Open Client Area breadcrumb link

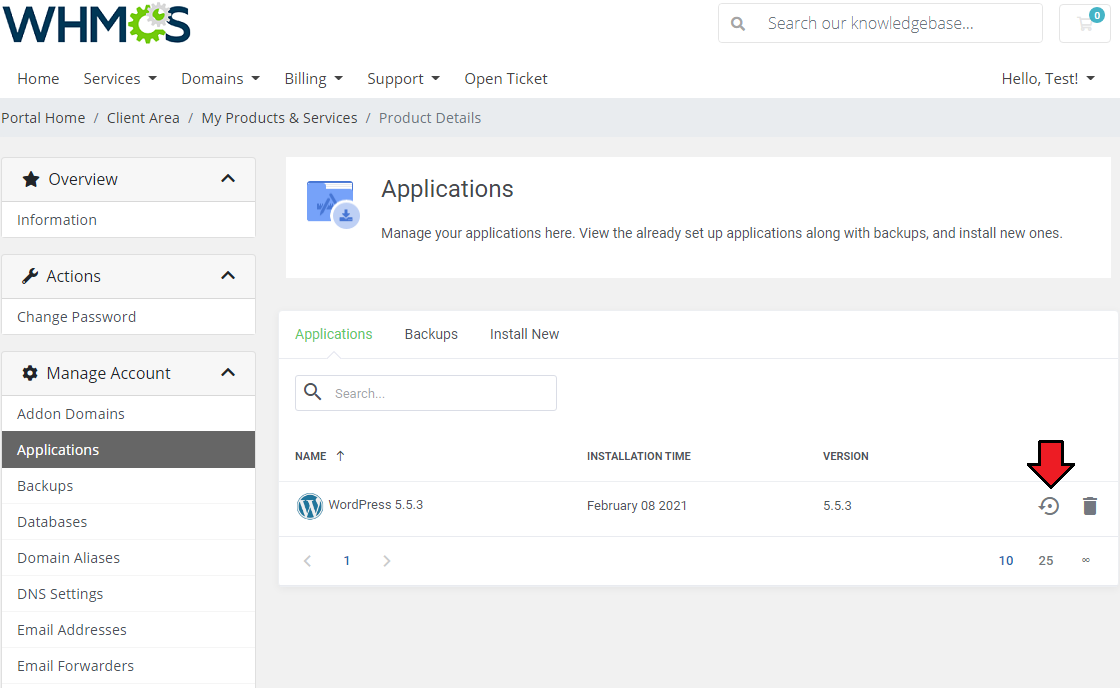(x=143, y=118)
